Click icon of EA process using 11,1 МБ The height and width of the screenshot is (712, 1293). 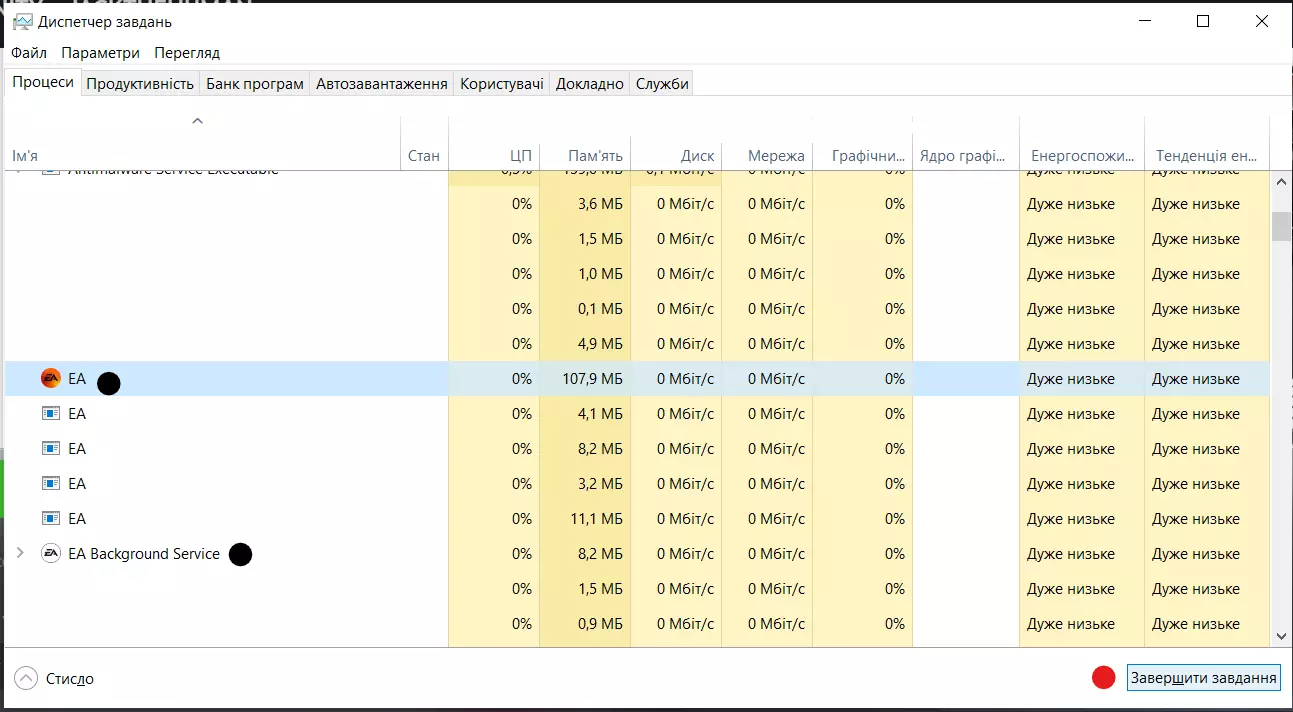tap(50, 519)
